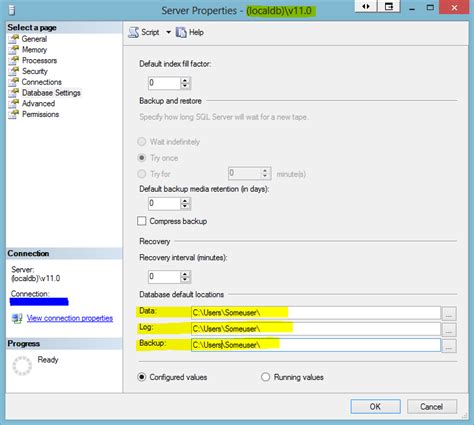Click the Data default location field
Screen dimensions: 474x425
pyautogui.click(x=316, y=313)
